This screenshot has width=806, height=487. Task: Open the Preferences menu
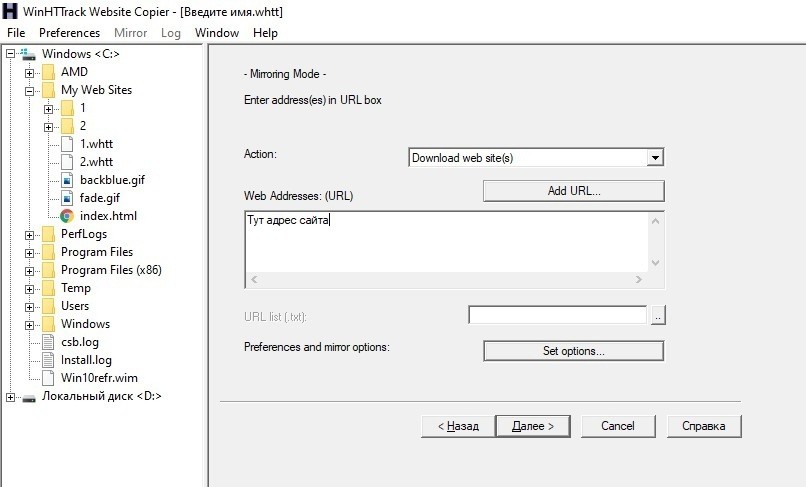click(x=69, y=33)
